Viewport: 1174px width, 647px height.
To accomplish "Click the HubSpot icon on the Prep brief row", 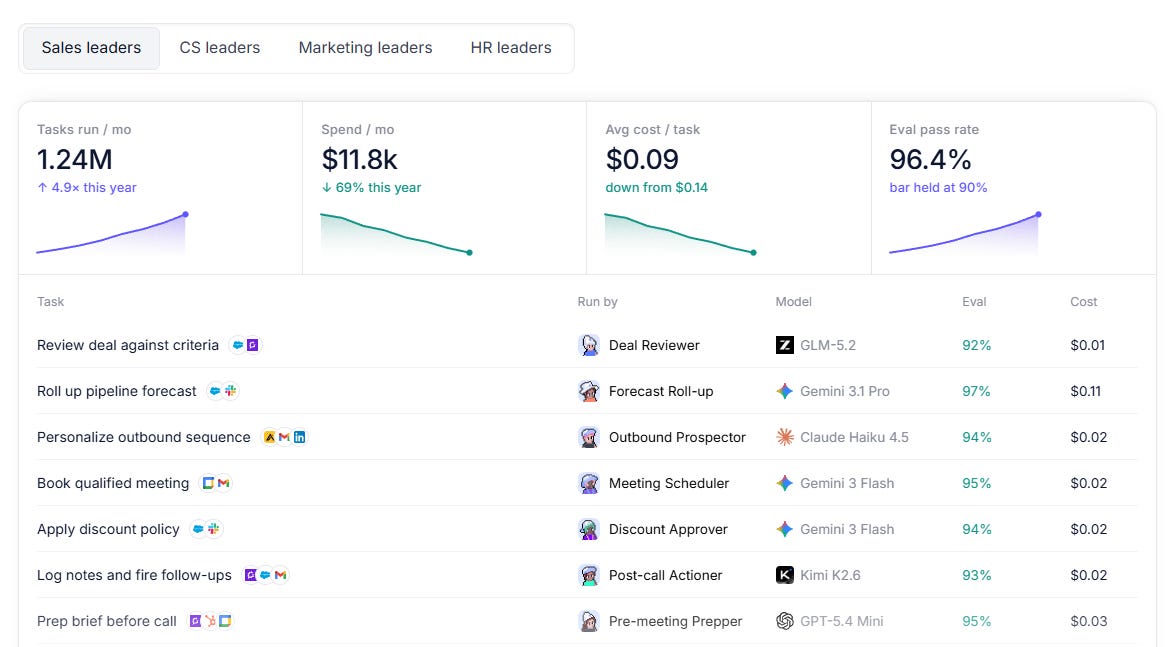I will [210, 621].
